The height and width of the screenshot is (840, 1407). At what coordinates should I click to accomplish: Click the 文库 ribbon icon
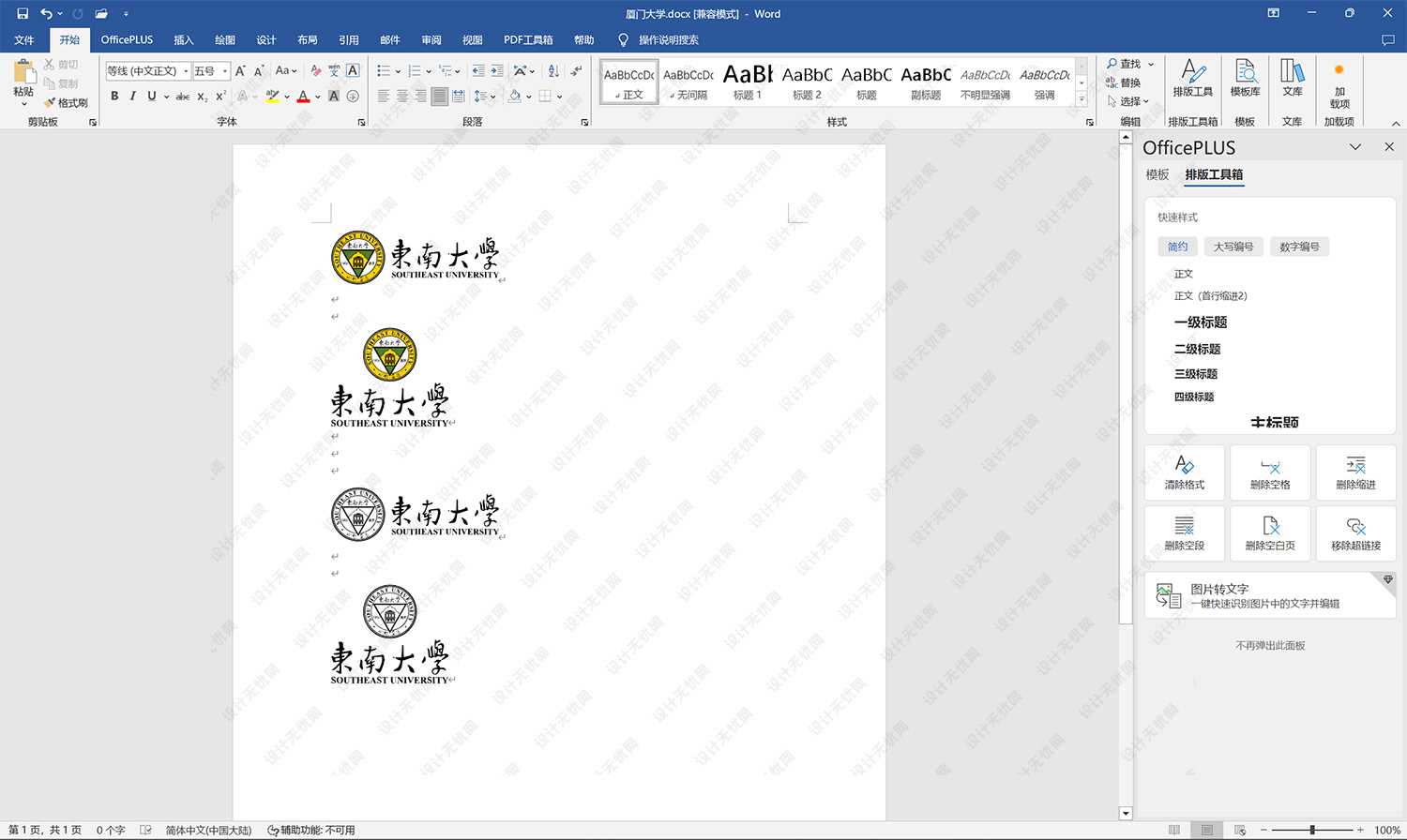point(1293,79)
